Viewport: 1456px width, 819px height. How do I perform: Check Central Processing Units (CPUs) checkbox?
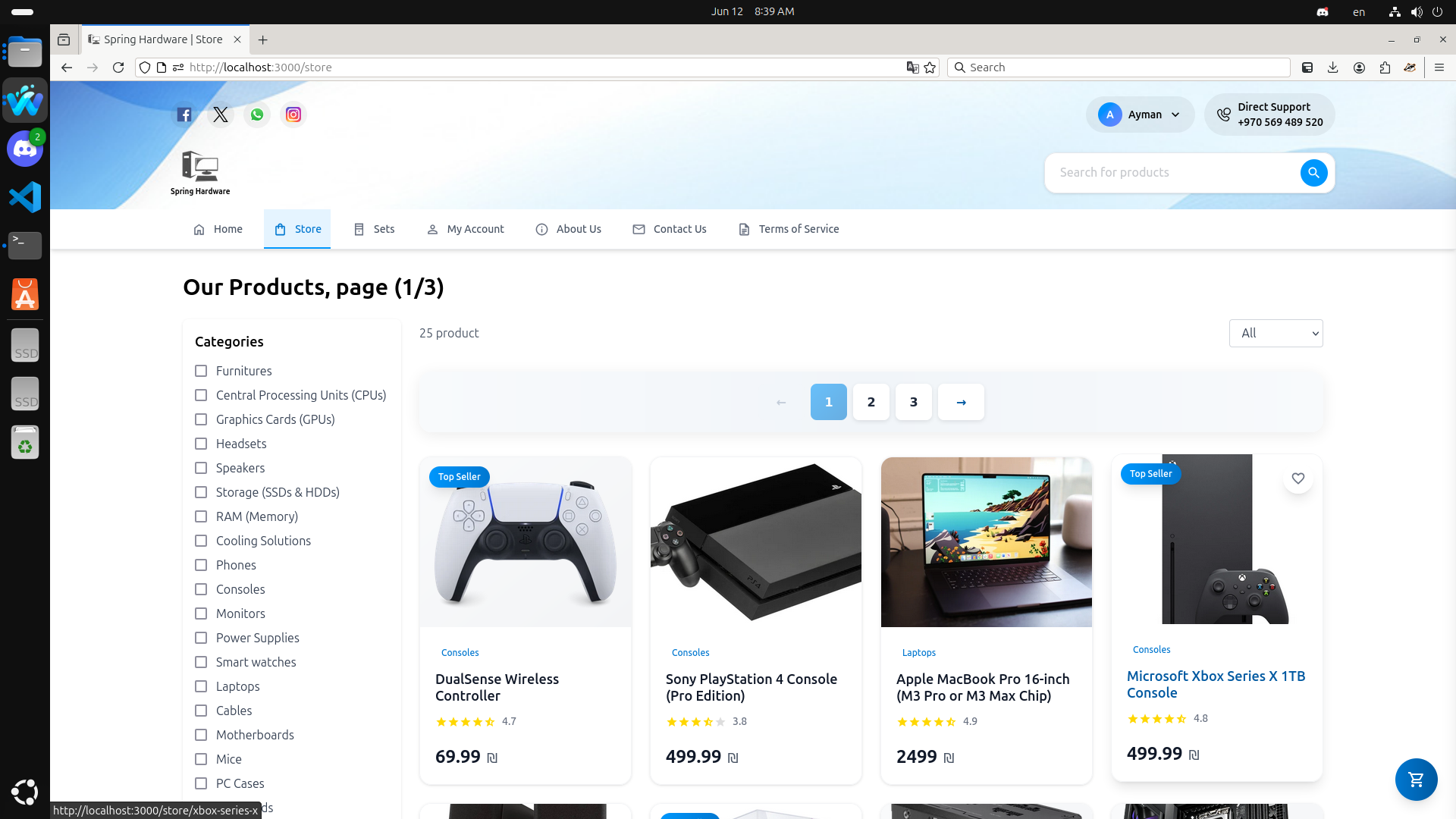point(201,395)
